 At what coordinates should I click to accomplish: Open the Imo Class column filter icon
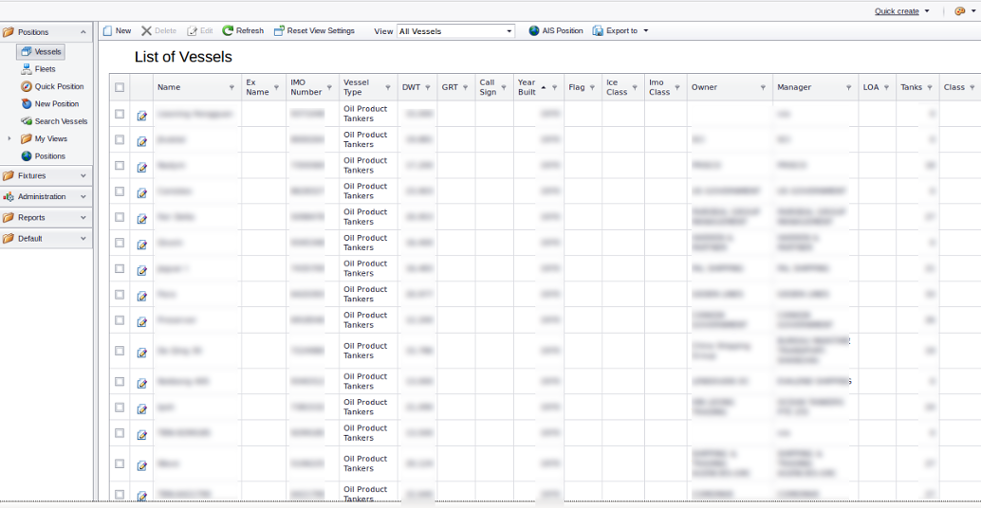click(x=677, y=88)
